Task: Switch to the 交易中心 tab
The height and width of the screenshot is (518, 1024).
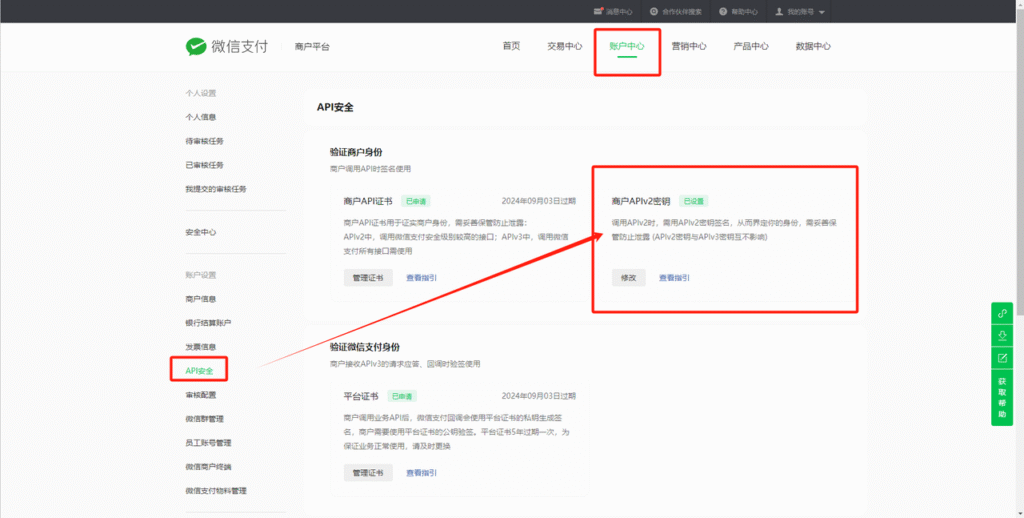Action: 565,46
